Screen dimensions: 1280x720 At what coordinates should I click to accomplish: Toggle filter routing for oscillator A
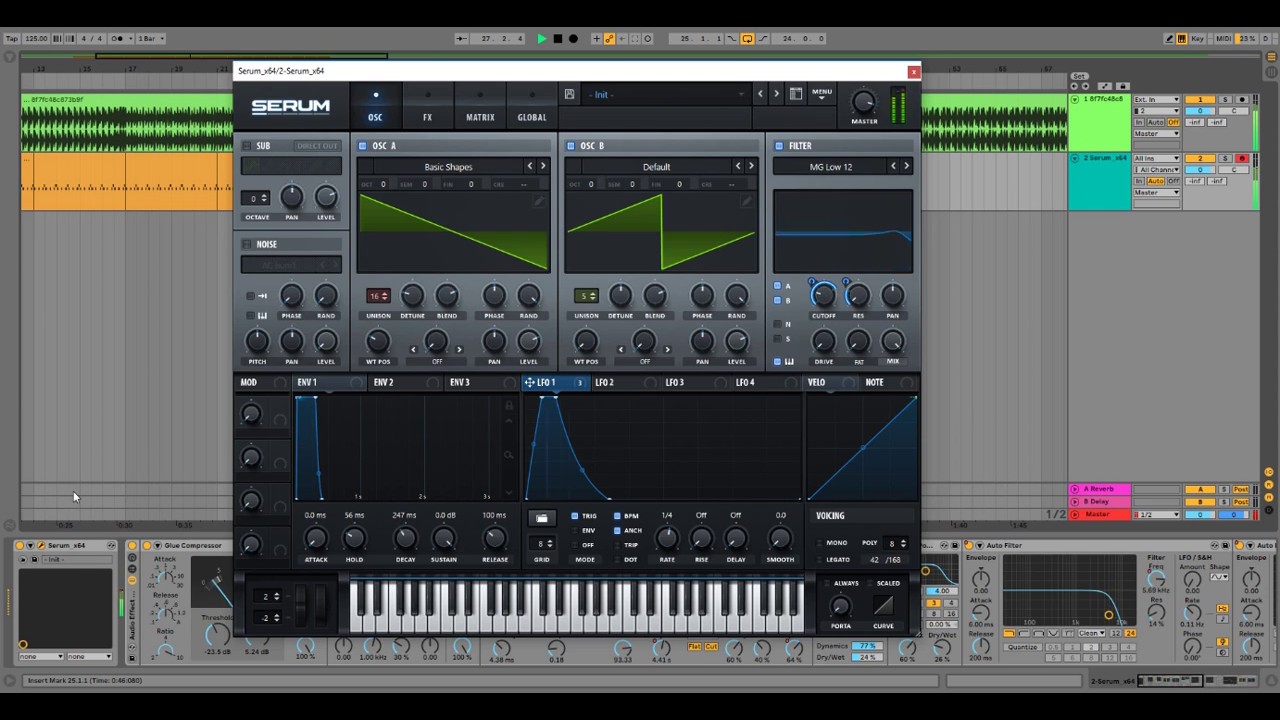[x=777, y=286]
